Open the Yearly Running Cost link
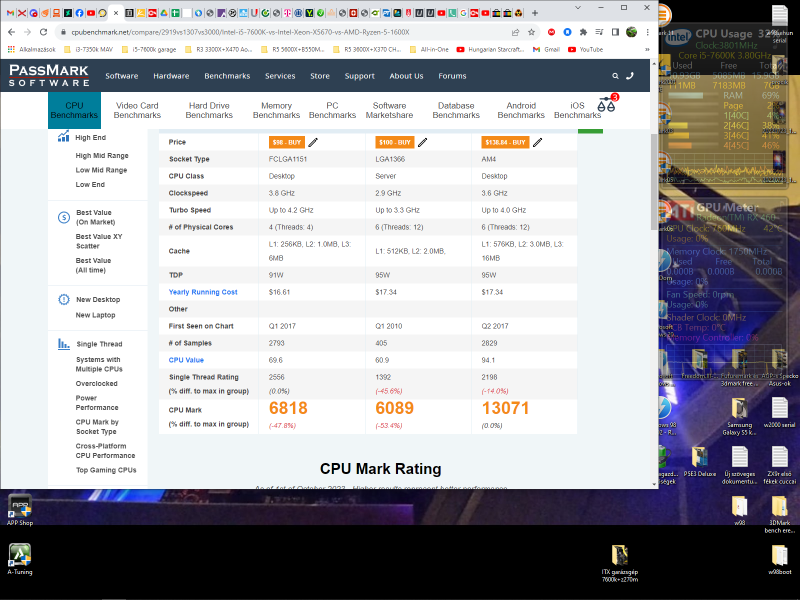The width and height of the screenshot is (800, 600). (203, 292)
